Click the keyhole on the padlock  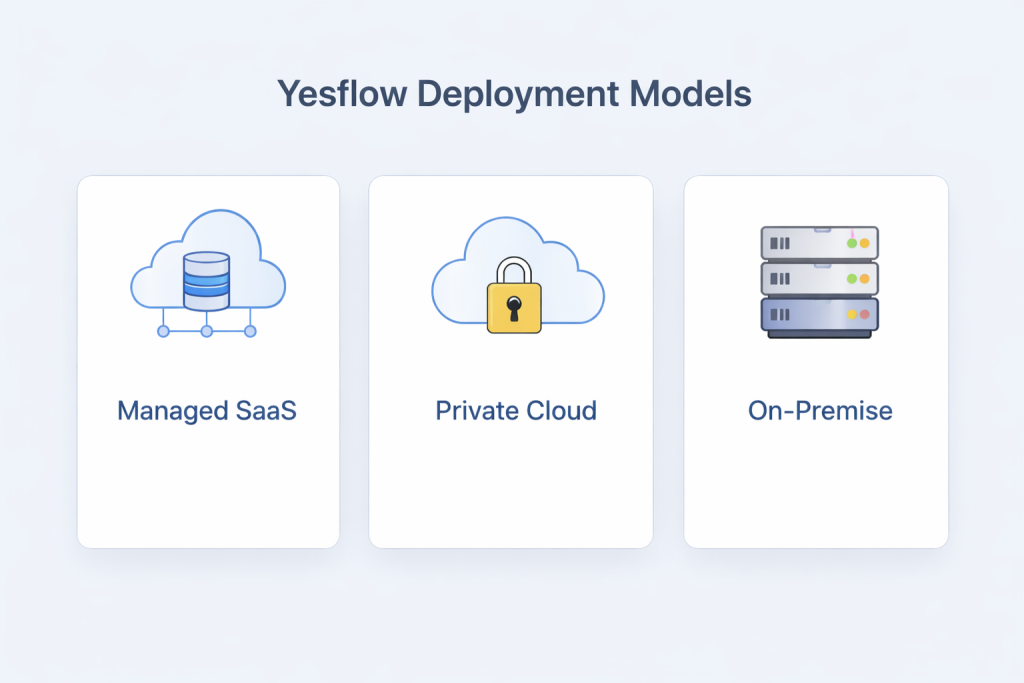pyautogui.click(x=513, y=306)
